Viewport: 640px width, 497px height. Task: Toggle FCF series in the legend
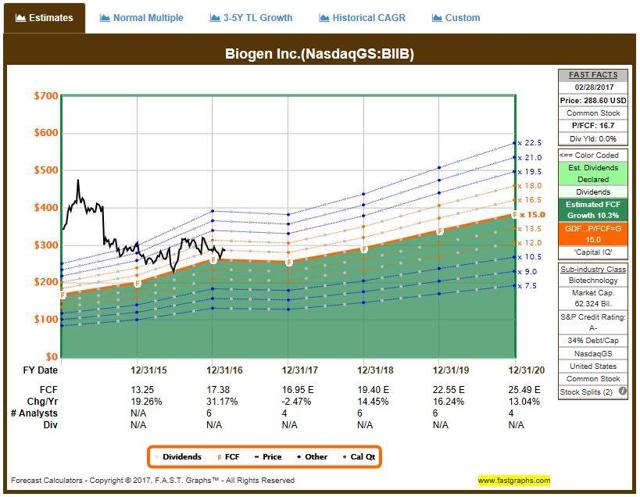[x=229, y=457]
